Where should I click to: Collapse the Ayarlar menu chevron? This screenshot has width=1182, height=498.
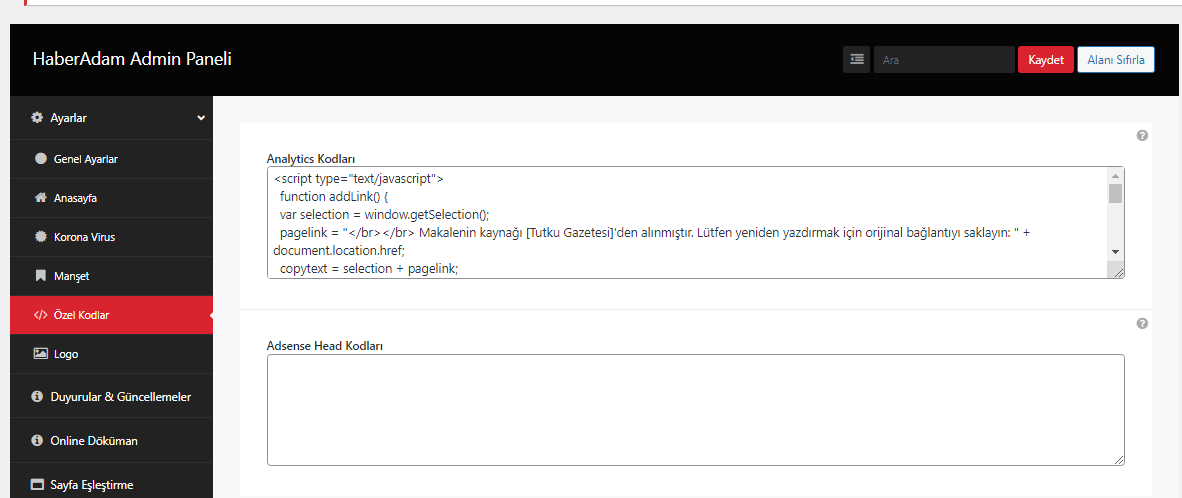click(x=201, y=118)
